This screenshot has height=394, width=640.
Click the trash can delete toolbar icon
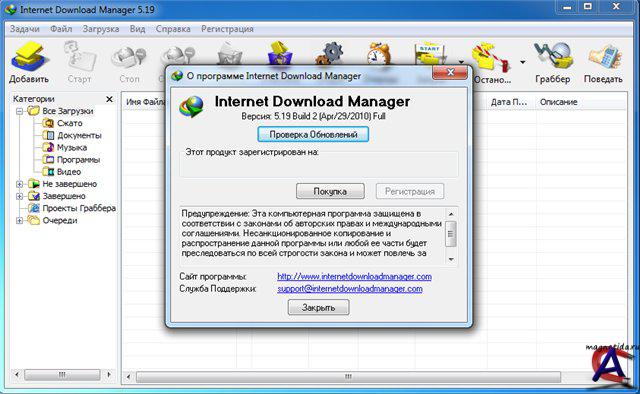click(x=230, y=54)
